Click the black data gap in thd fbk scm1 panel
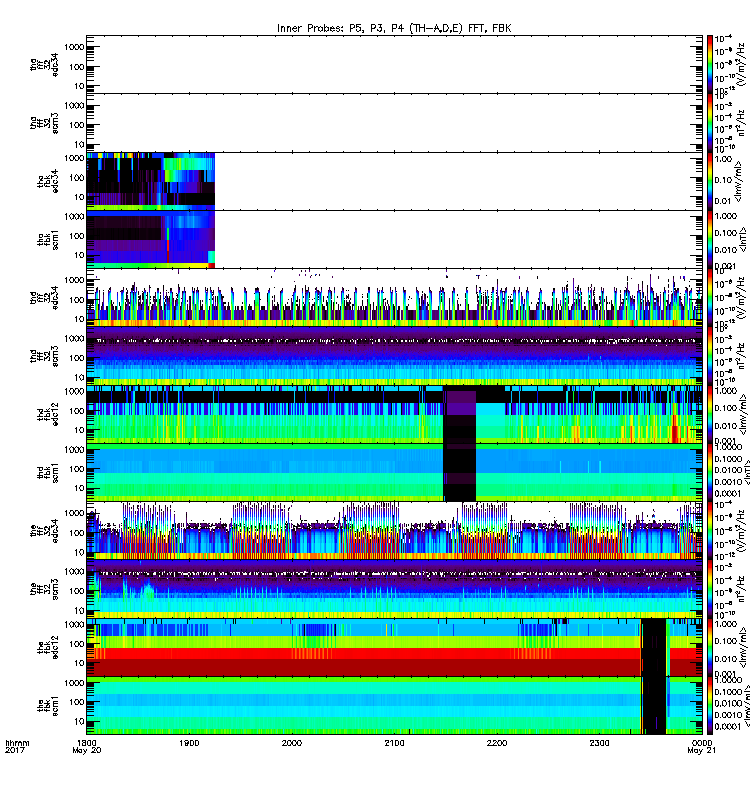Screen dimensions: 750x800 click(460, 472)
